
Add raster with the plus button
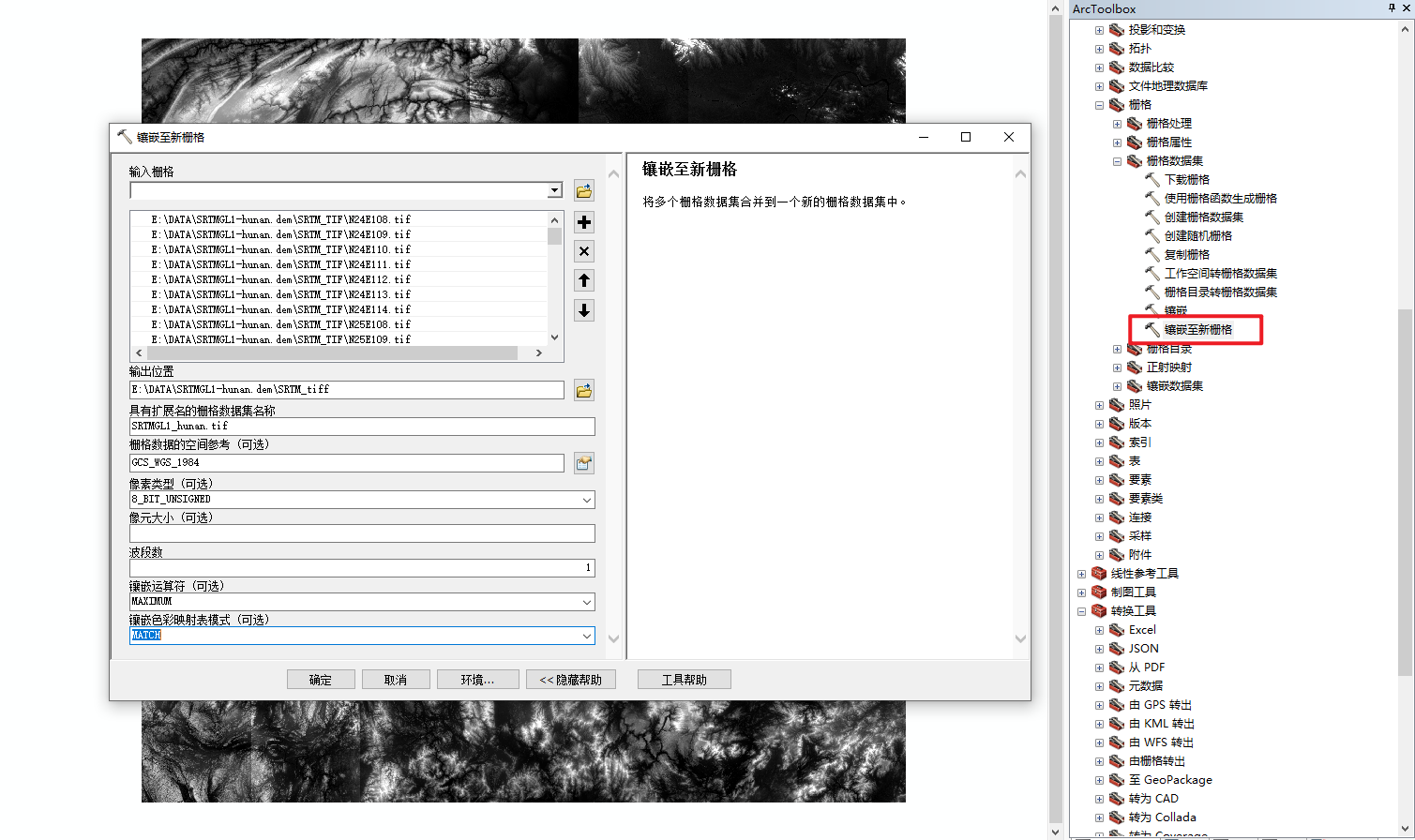[584, 222]
